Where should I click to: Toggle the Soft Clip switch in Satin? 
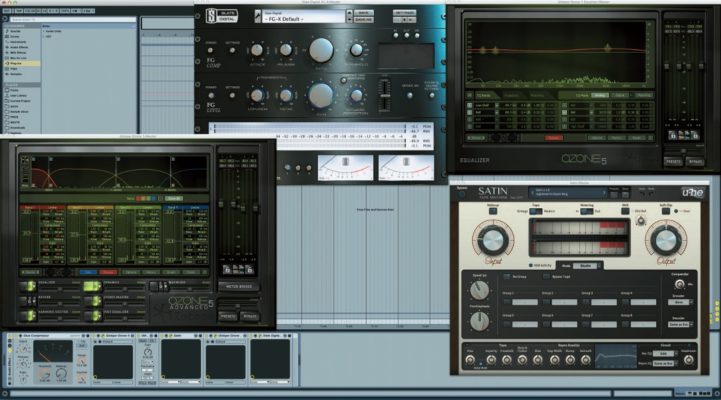665,211
